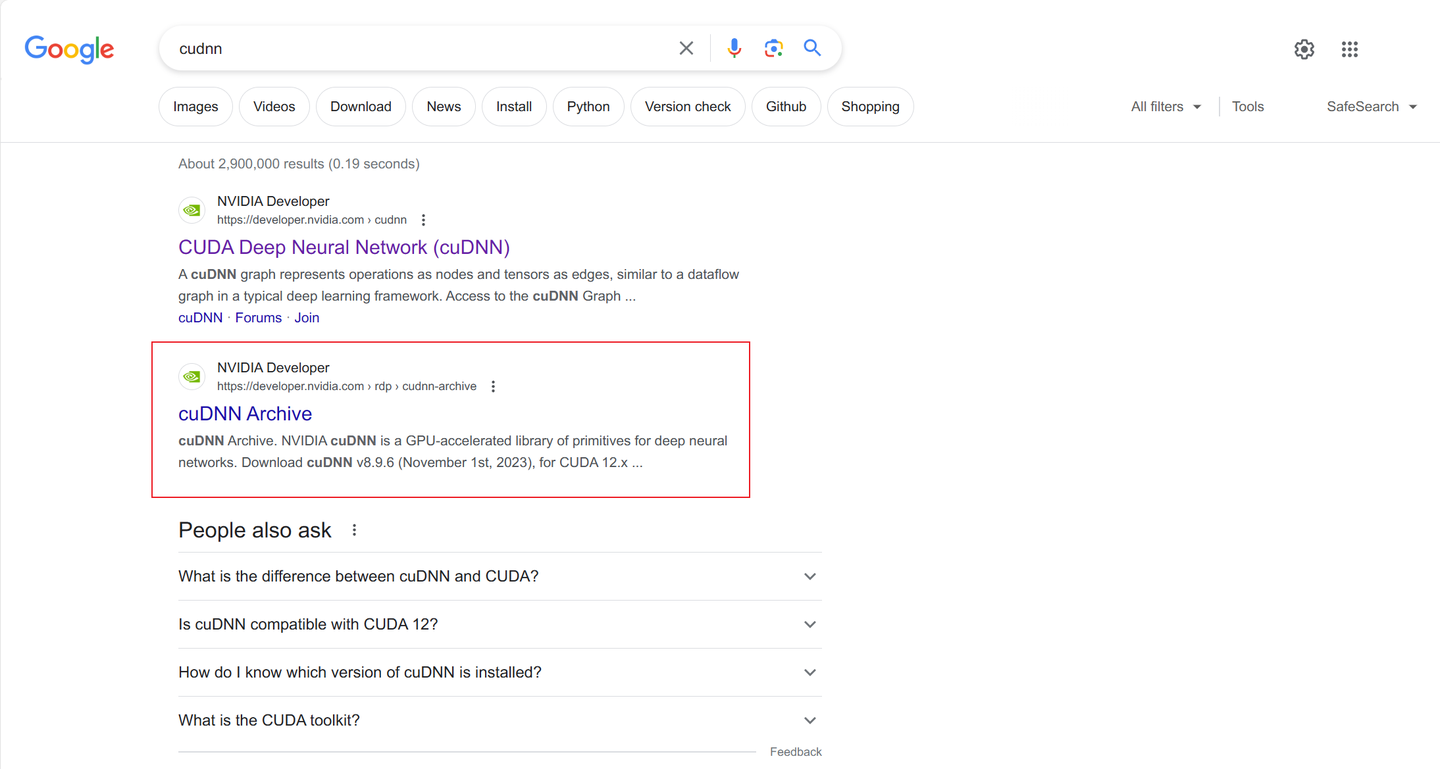The height and width of the screenshot is (769, 1440).
Task: Go to the Google homepage via the logo
Action: point(68,49)
